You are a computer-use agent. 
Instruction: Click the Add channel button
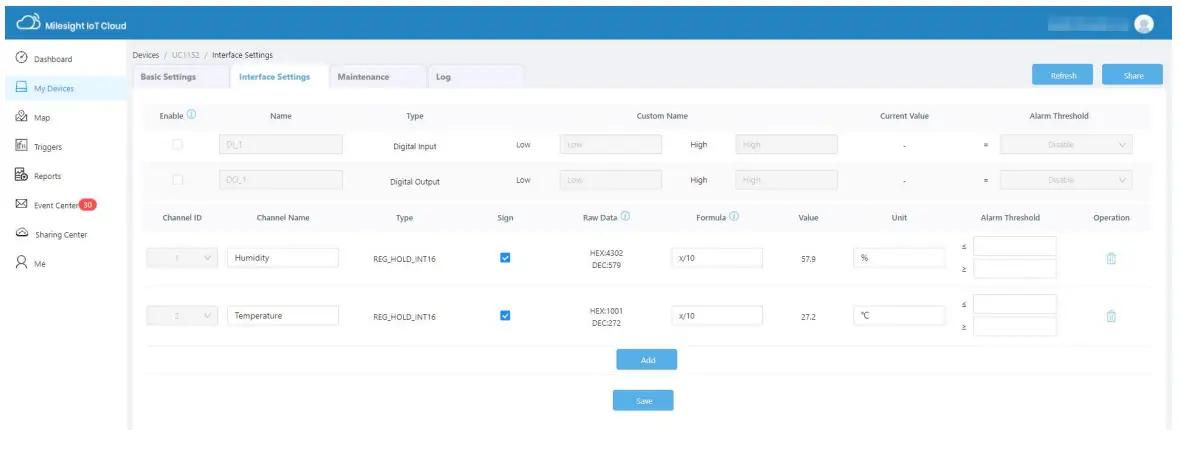(x=646, y=359)
